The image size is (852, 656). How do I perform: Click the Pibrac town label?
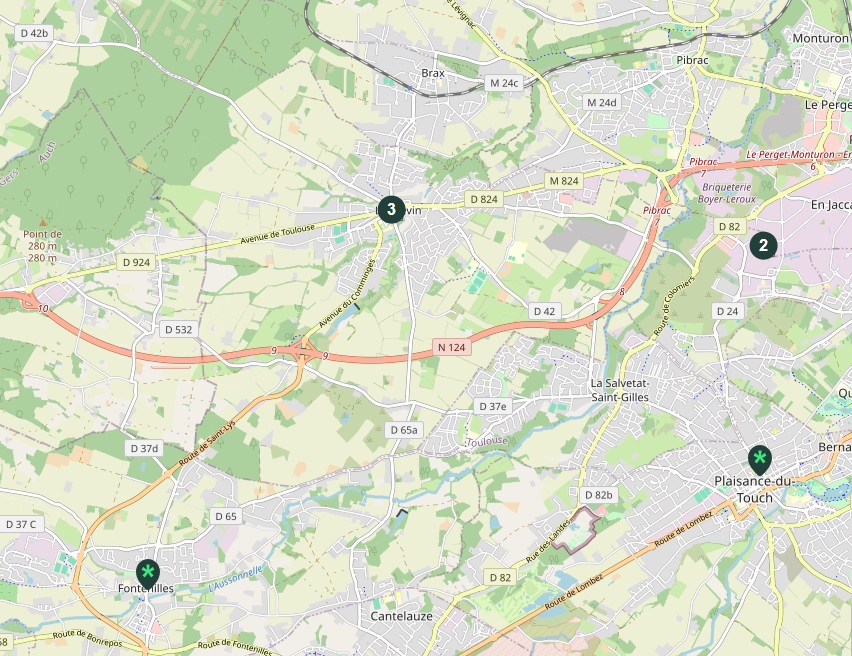(x=692, y=60)
